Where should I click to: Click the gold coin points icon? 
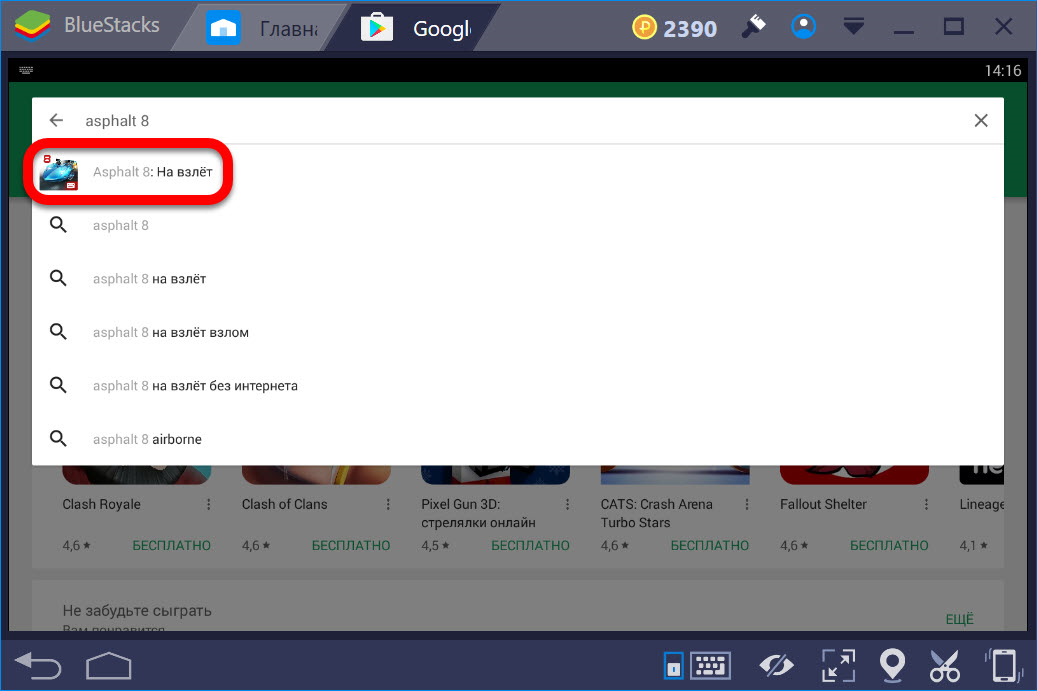coord(645,28)
